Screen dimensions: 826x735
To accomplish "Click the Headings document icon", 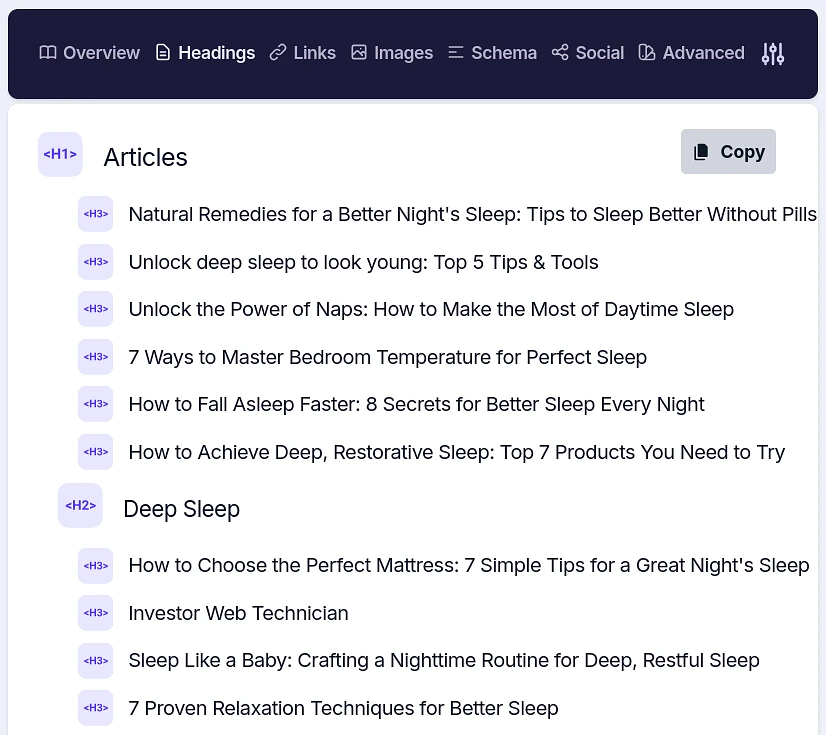I will pos(163,52).
